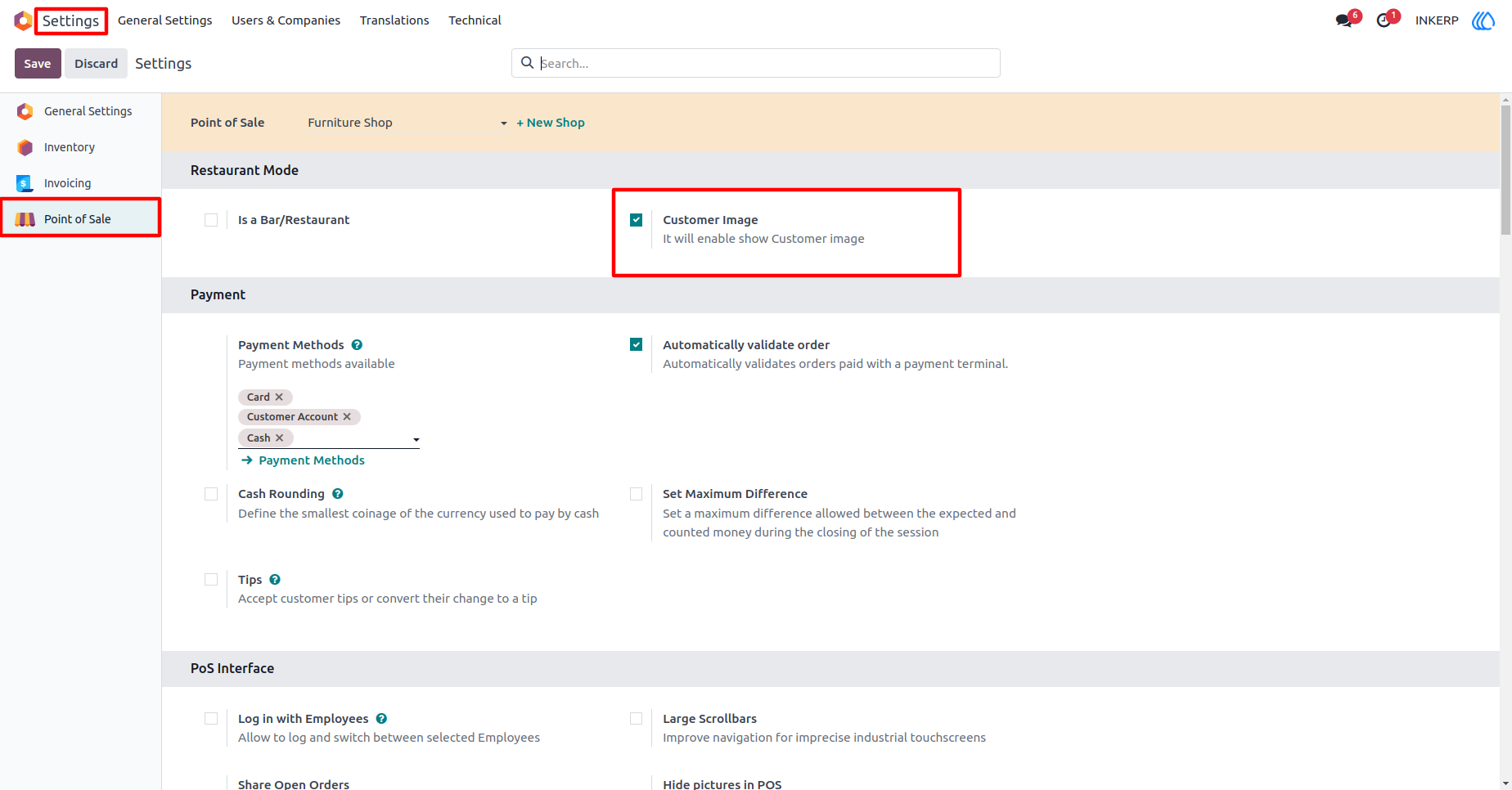Click the search magnifier icon

pyautogui.click(x=528, y=63)
